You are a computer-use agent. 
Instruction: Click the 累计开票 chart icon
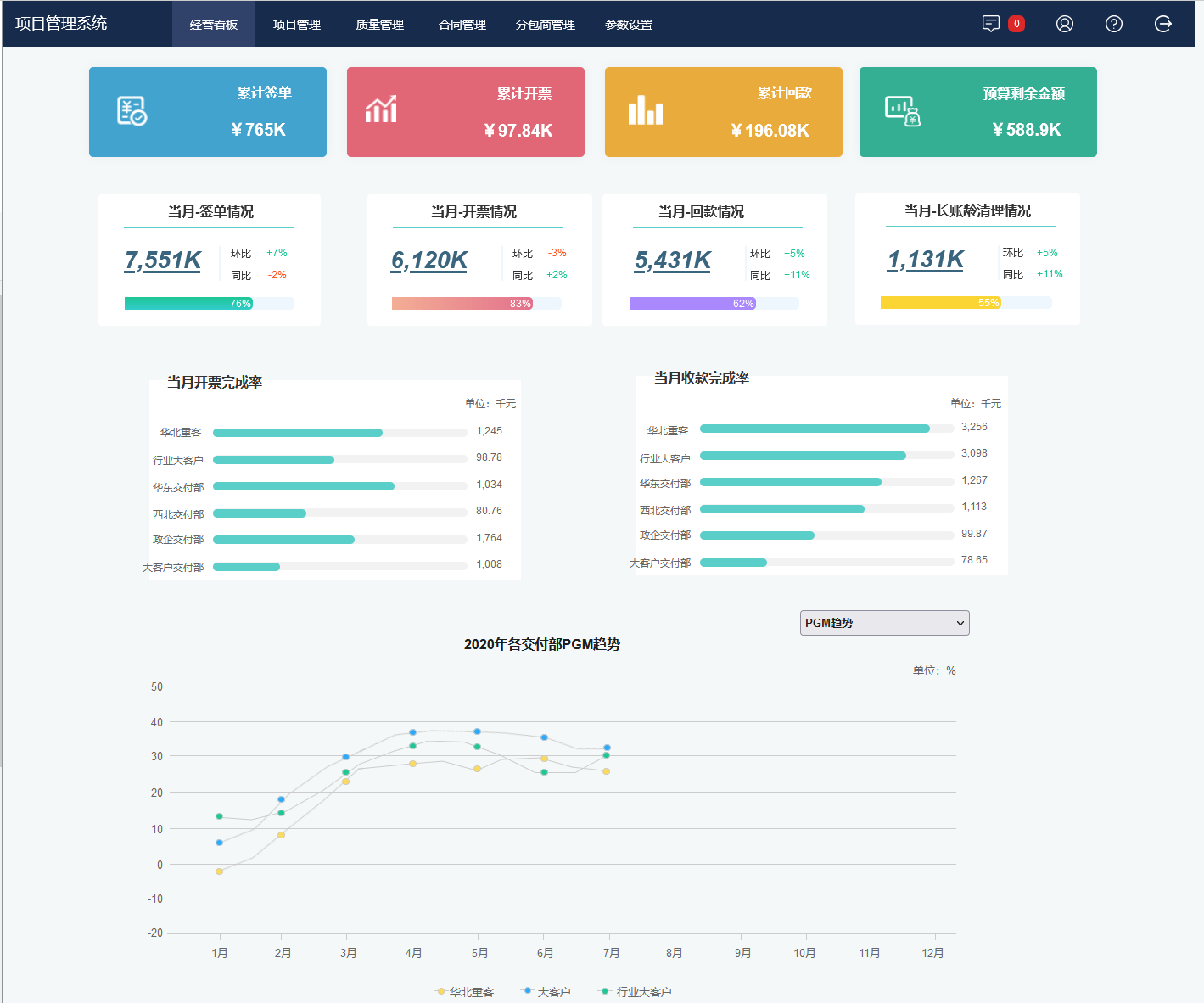[381, 109]
